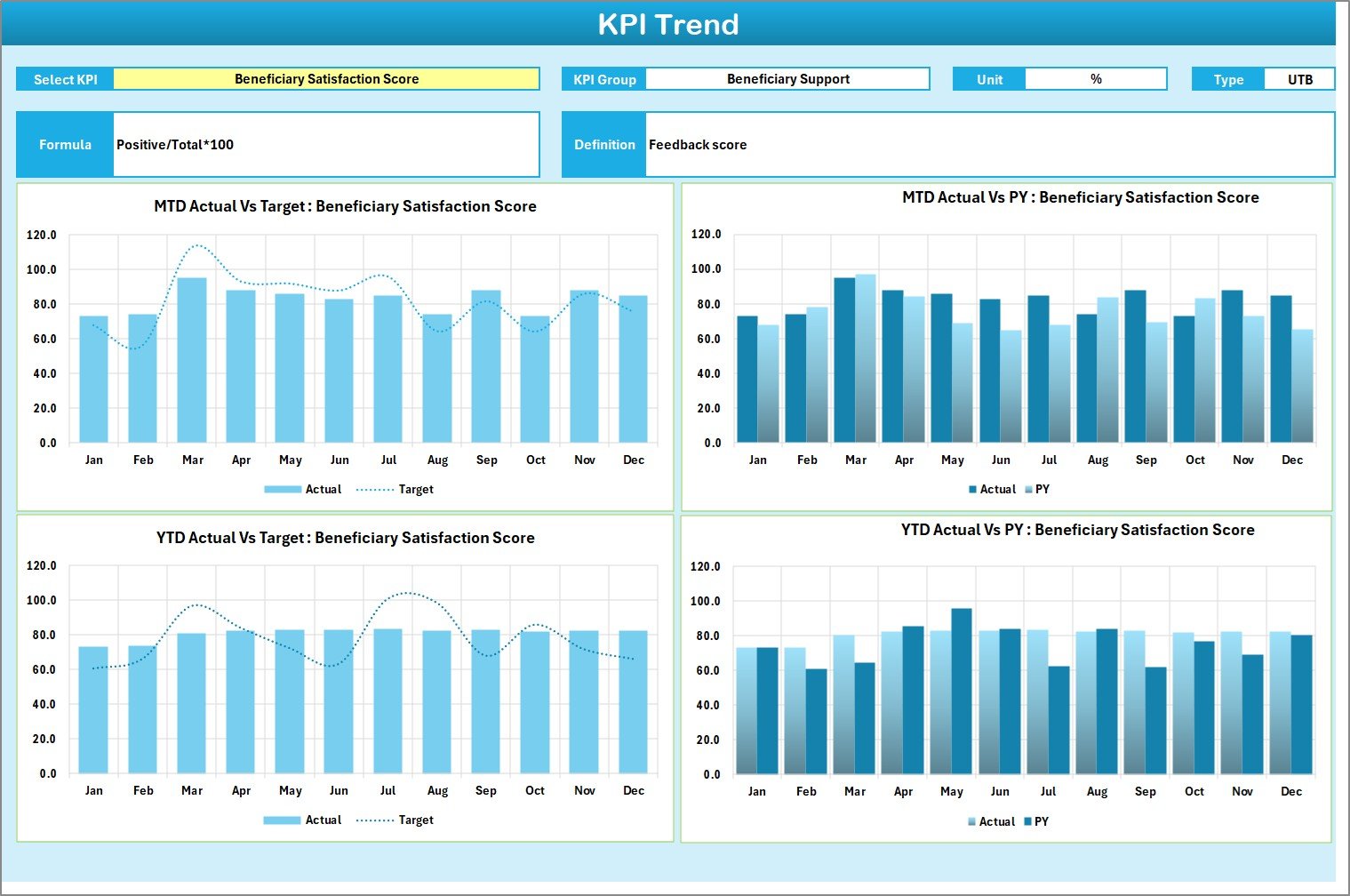Viewport: 1350px width, 896px height.
Task: Open the KPI Group dropdown showing Beneficiary Support
Action: tap(787, 78)
